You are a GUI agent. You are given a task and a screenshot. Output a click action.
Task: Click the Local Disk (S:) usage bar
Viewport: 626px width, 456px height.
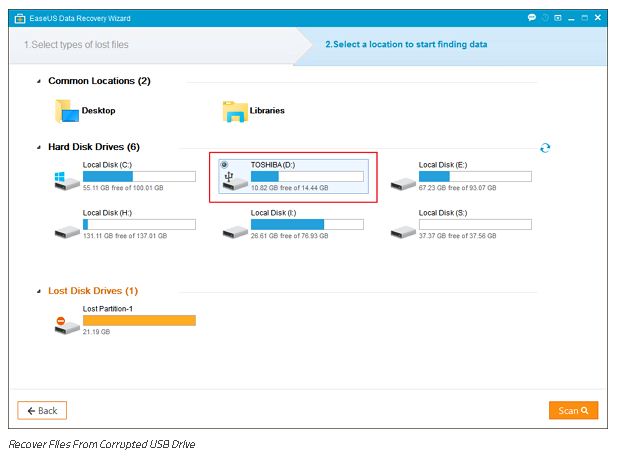coord(475,224)
